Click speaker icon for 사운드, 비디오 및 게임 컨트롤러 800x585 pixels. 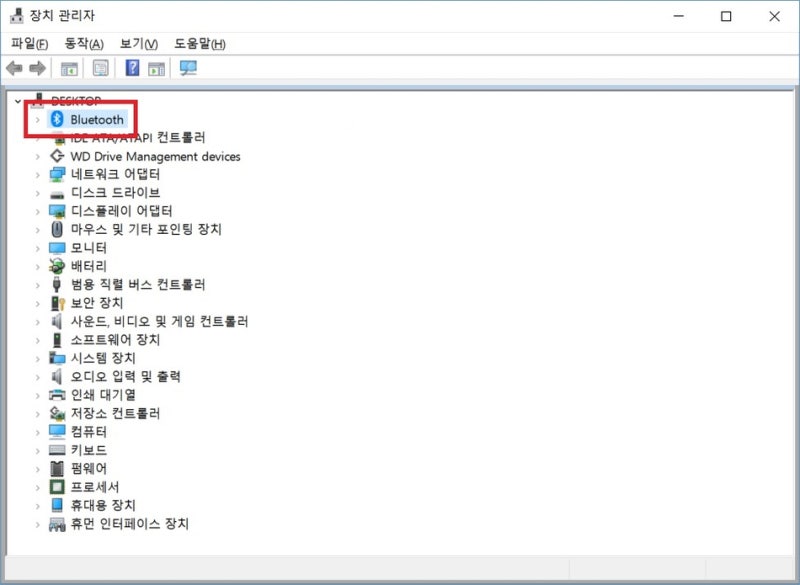click(x=57, y=321)
